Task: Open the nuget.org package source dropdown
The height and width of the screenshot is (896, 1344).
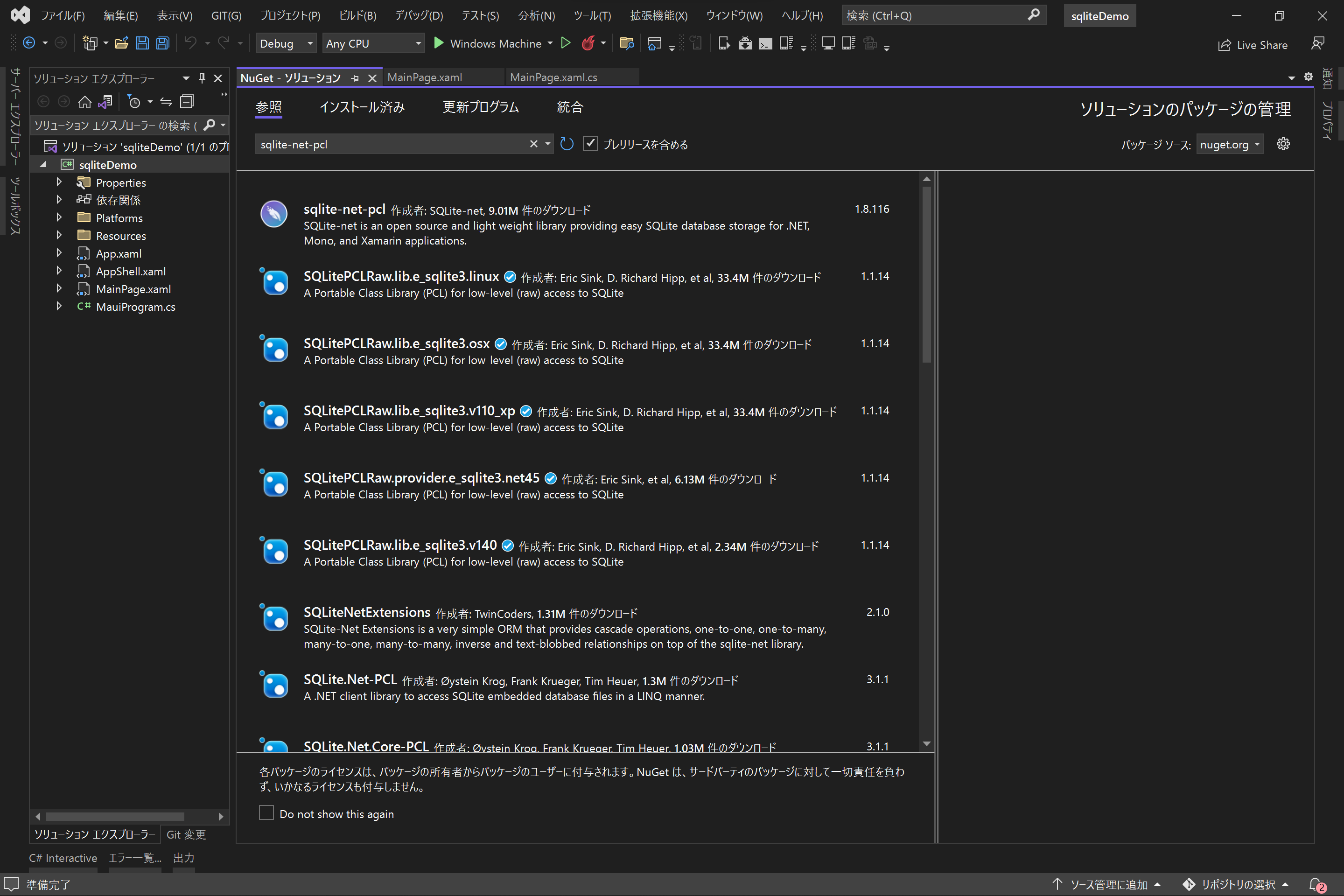Action: point(1229,145)
